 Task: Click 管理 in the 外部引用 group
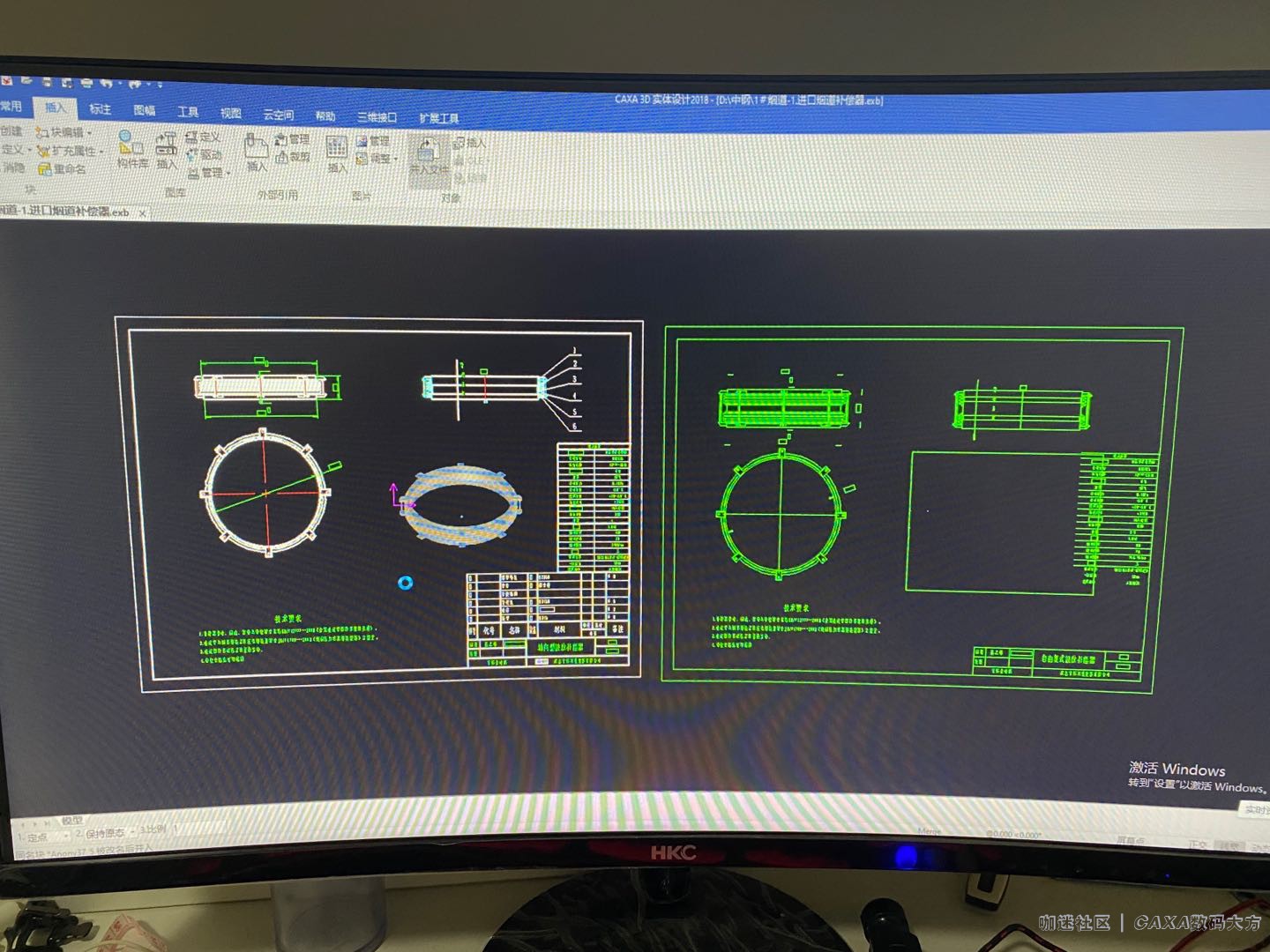point(293,139)
